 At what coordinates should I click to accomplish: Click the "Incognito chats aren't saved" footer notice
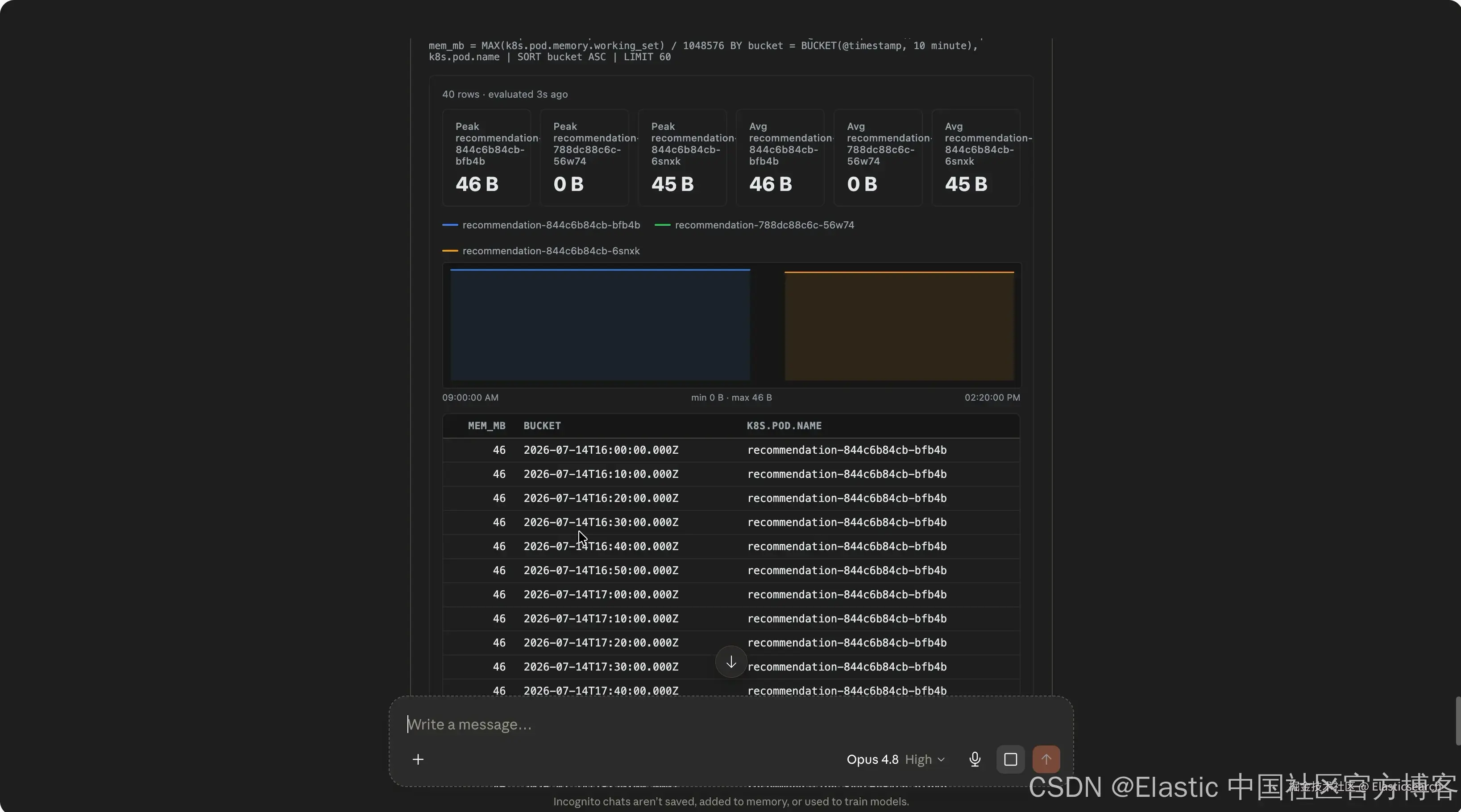[731, 802]
